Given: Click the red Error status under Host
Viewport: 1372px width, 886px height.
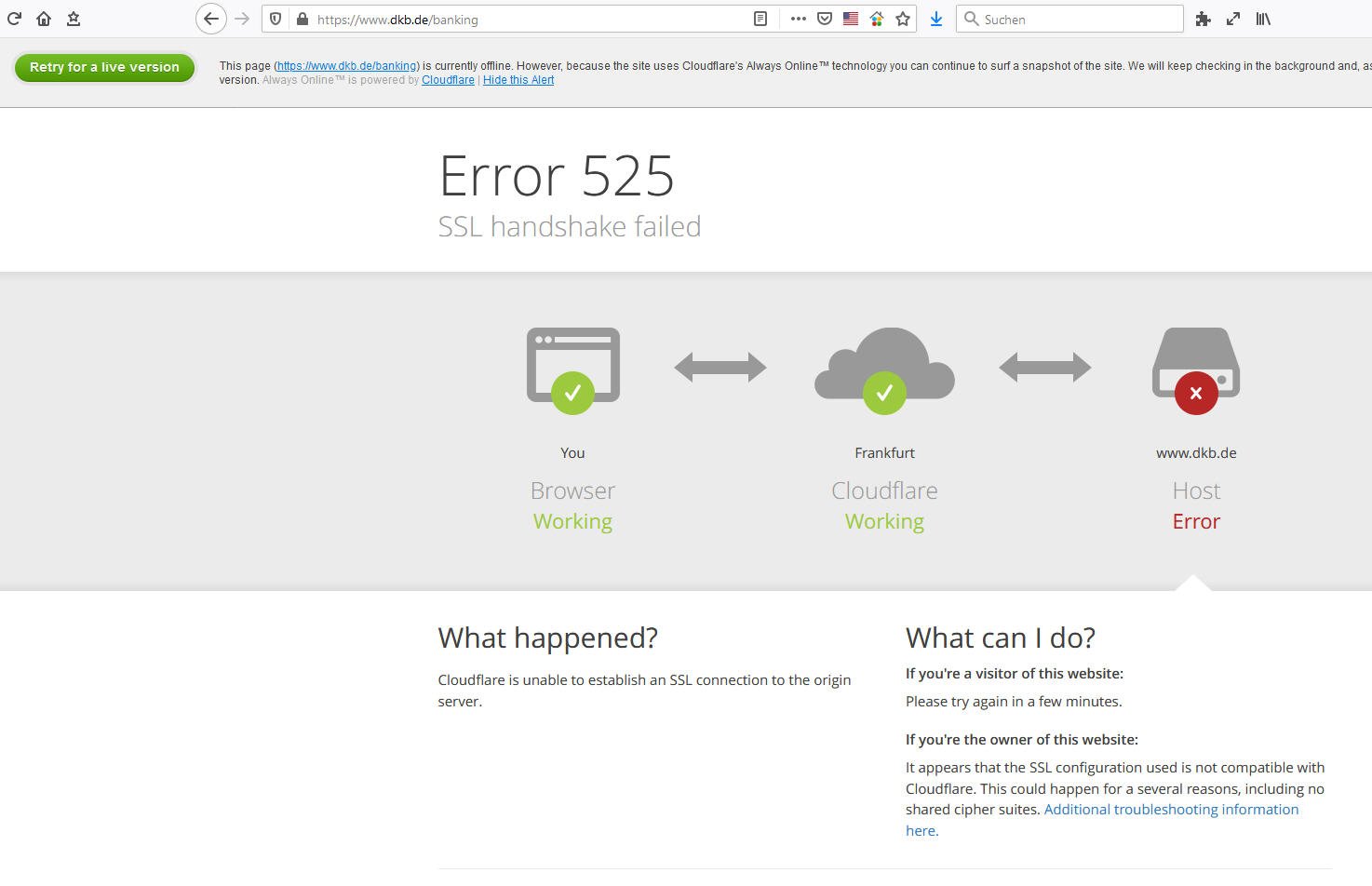Looking at the screenshot, I should [x=1196, y=521].
